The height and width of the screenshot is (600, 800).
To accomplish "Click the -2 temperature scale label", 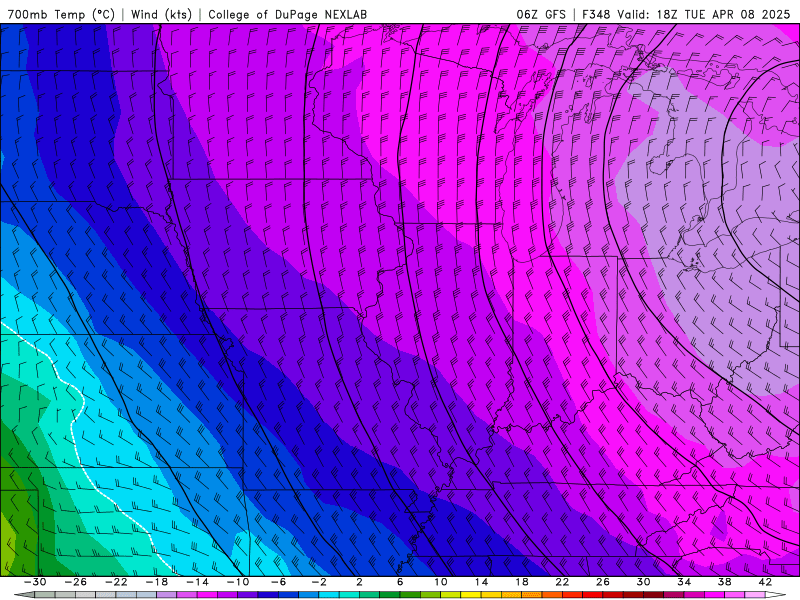I will coord(318,582).
